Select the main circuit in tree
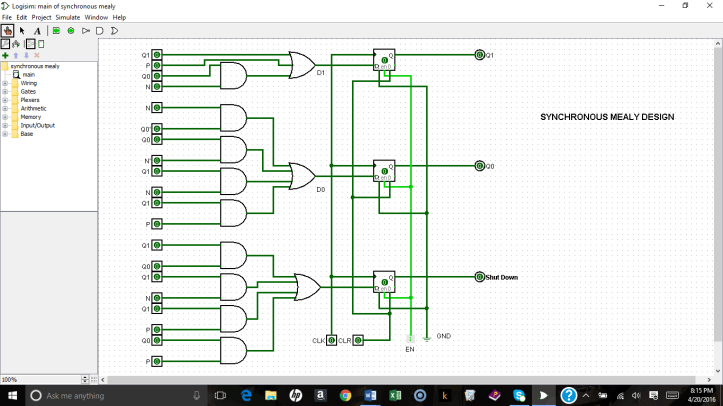 click(x=28, y=74)
